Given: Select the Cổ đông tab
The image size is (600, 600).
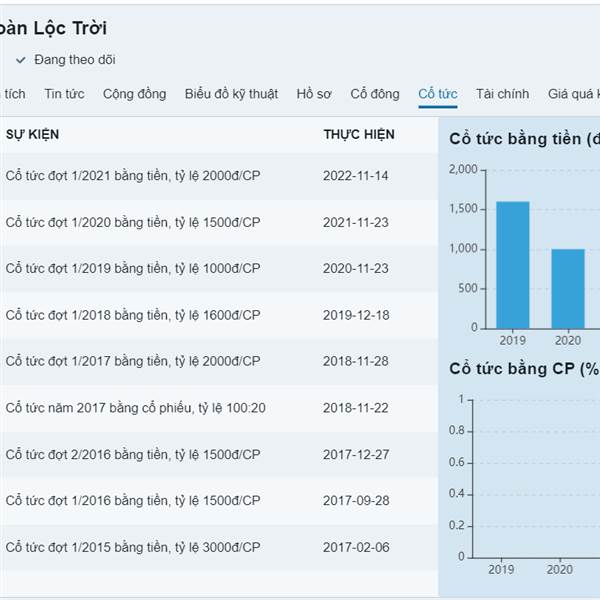Looking at the screenshot, I should coord(375,94).
